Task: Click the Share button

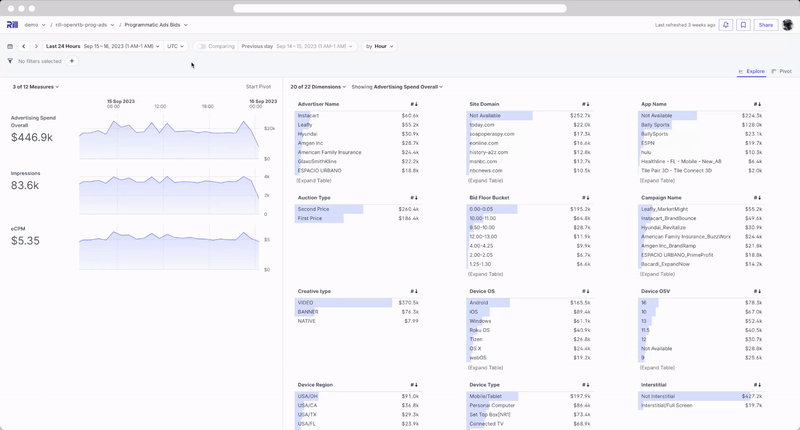Action: click(765, 25)
